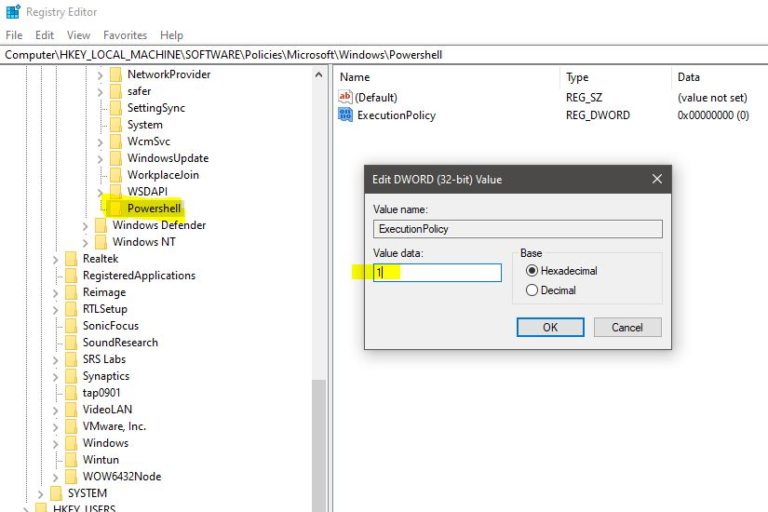
Task: Click the Windows Defender folder icon
Action: coord(101,225)
